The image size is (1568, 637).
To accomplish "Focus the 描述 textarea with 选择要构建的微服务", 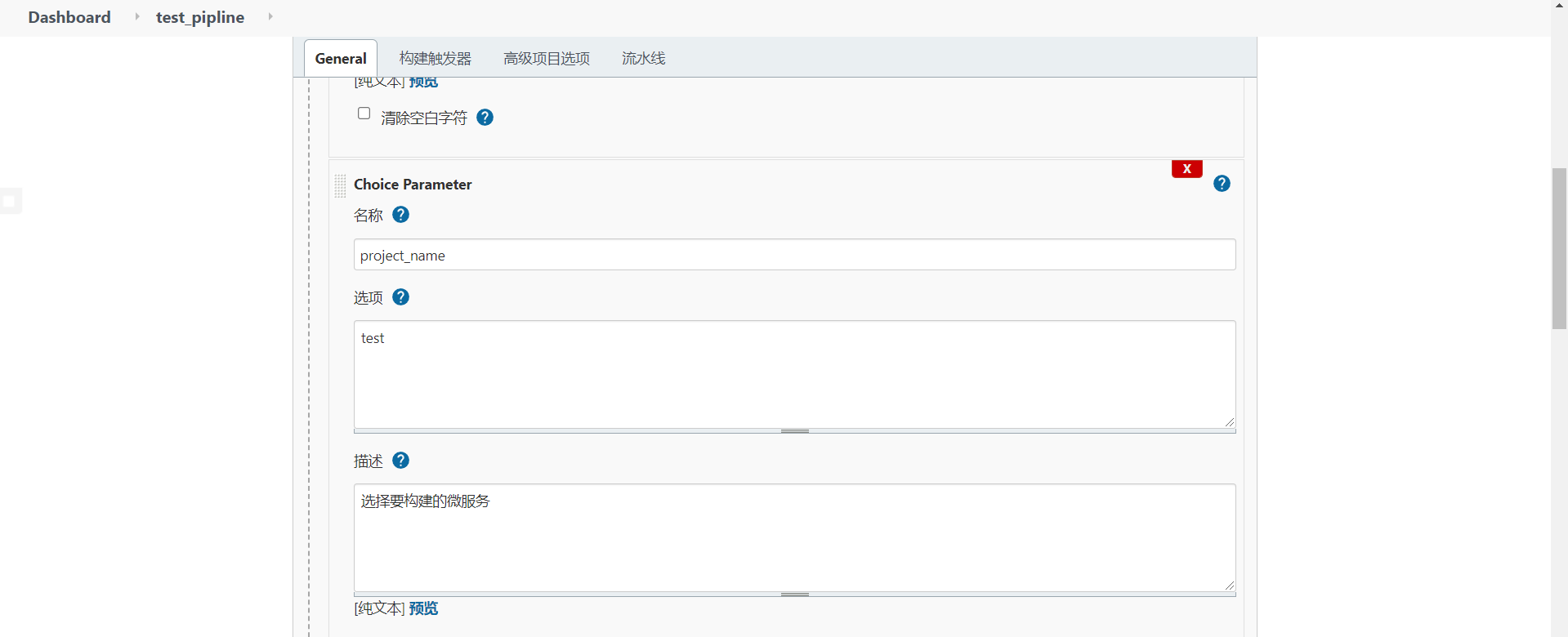I will (794, 537).
